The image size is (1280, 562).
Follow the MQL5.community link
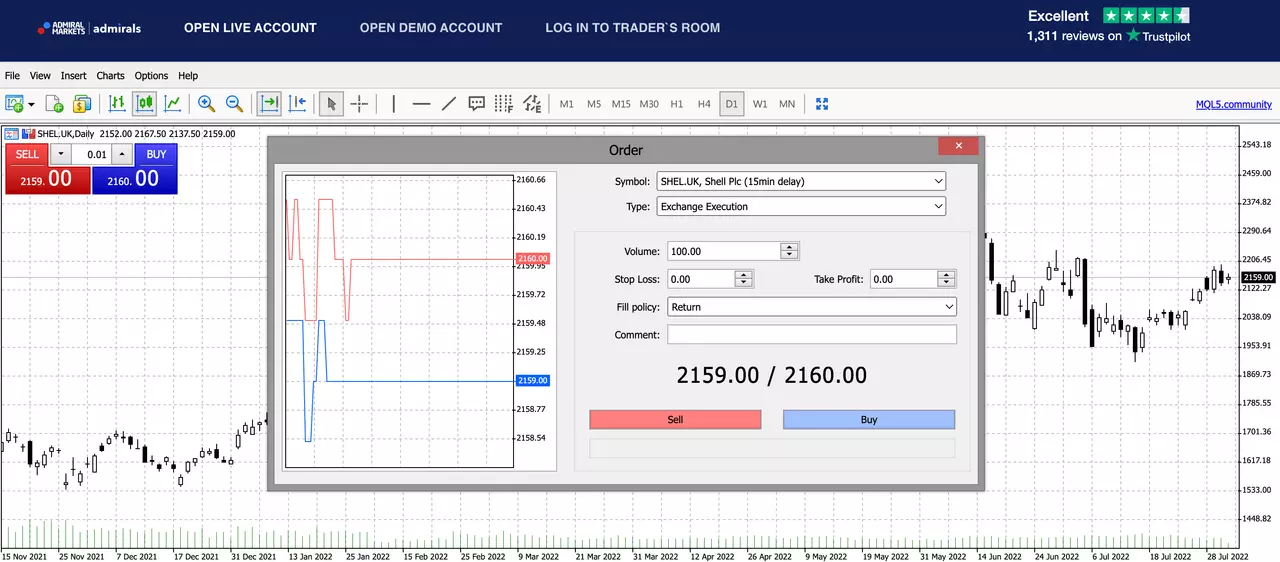pyautogui.click(x=1234, y=104)
